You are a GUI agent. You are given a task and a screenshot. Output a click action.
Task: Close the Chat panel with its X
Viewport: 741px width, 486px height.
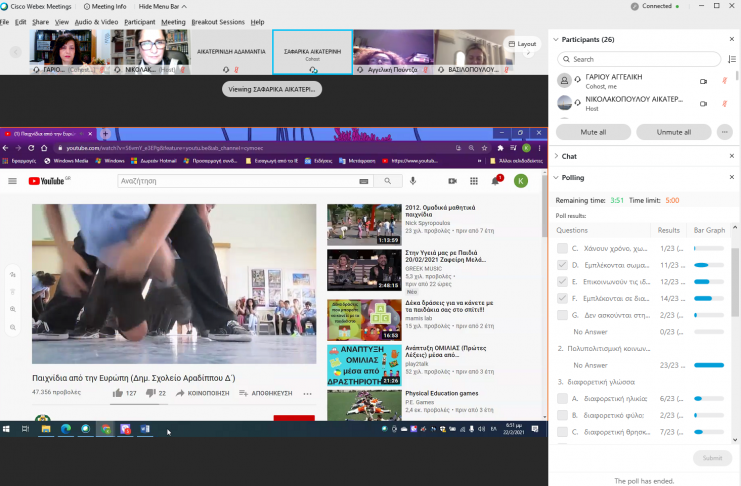click(732, 156)
